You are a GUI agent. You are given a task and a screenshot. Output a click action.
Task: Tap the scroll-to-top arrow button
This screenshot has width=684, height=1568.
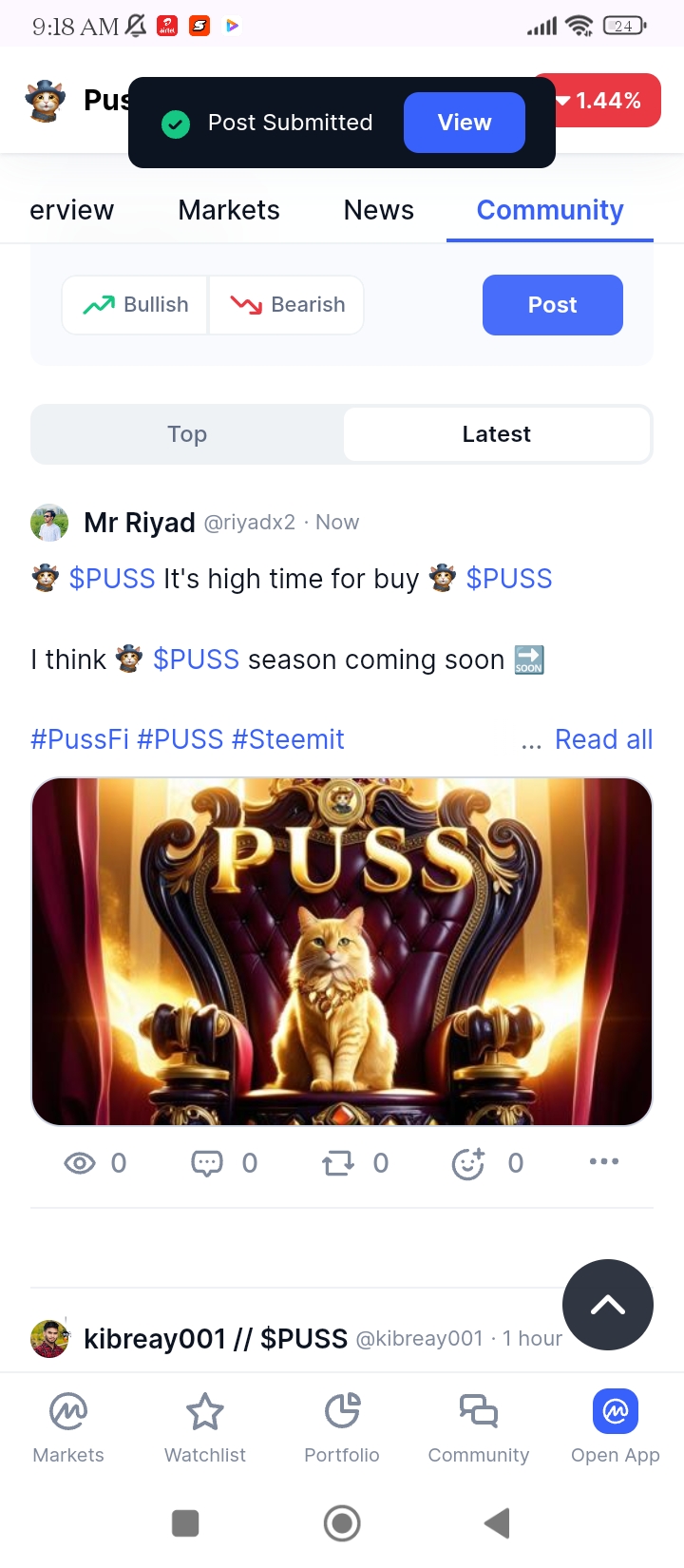[608, 1305]
